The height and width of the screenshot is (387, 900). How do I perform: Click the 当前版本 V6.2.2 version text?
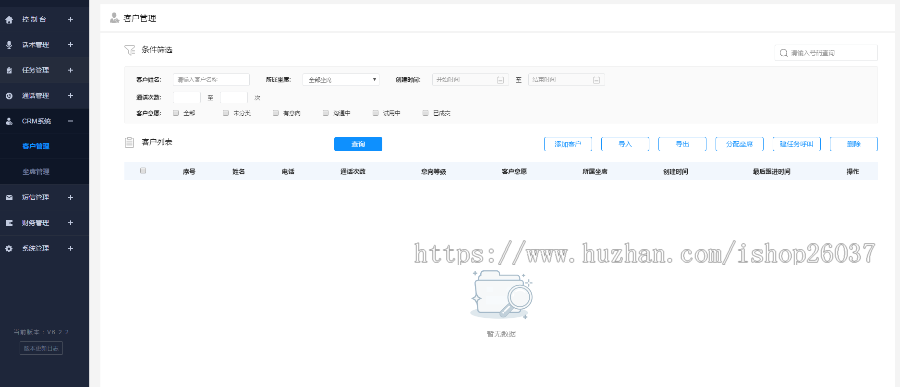[x=41, y=332]
